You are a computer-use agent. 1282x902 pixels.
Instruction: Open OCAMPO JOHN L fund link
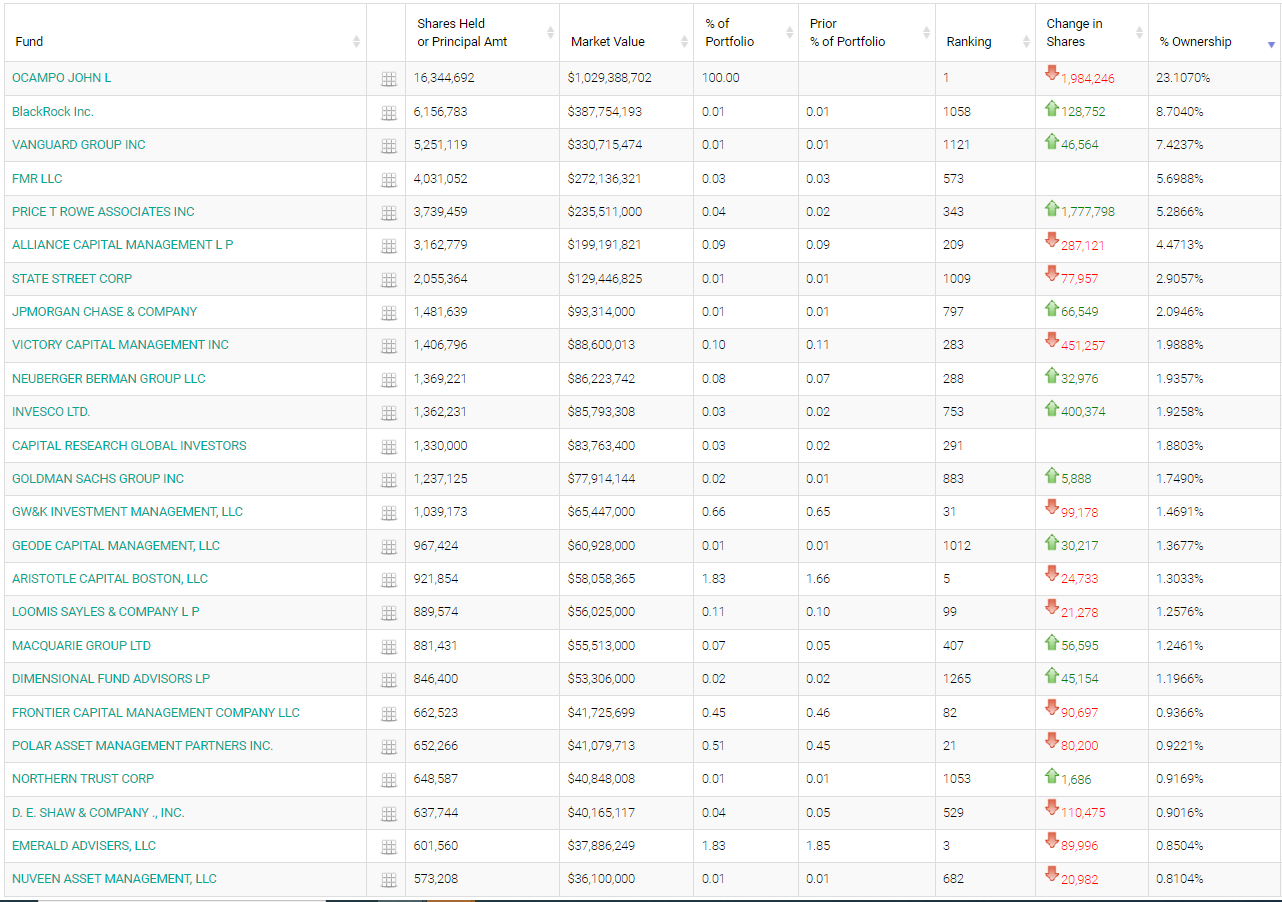coord(62,78)
